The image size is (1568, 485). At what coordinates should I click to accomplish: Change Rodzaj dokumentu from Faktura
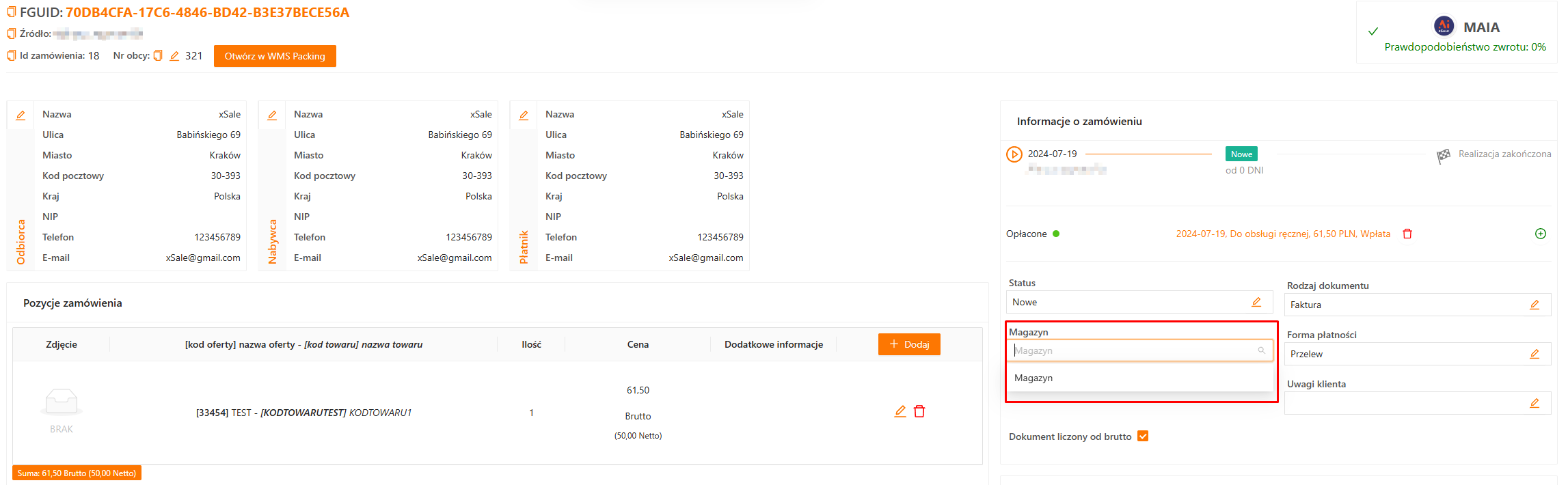[1534, 305]
